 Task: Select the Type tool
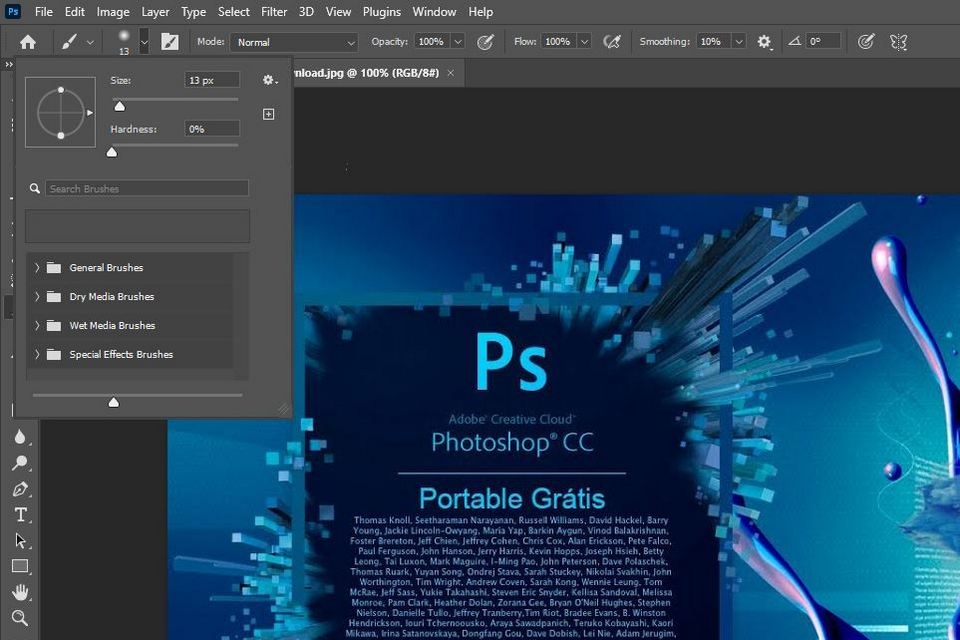tap(20, 515)
